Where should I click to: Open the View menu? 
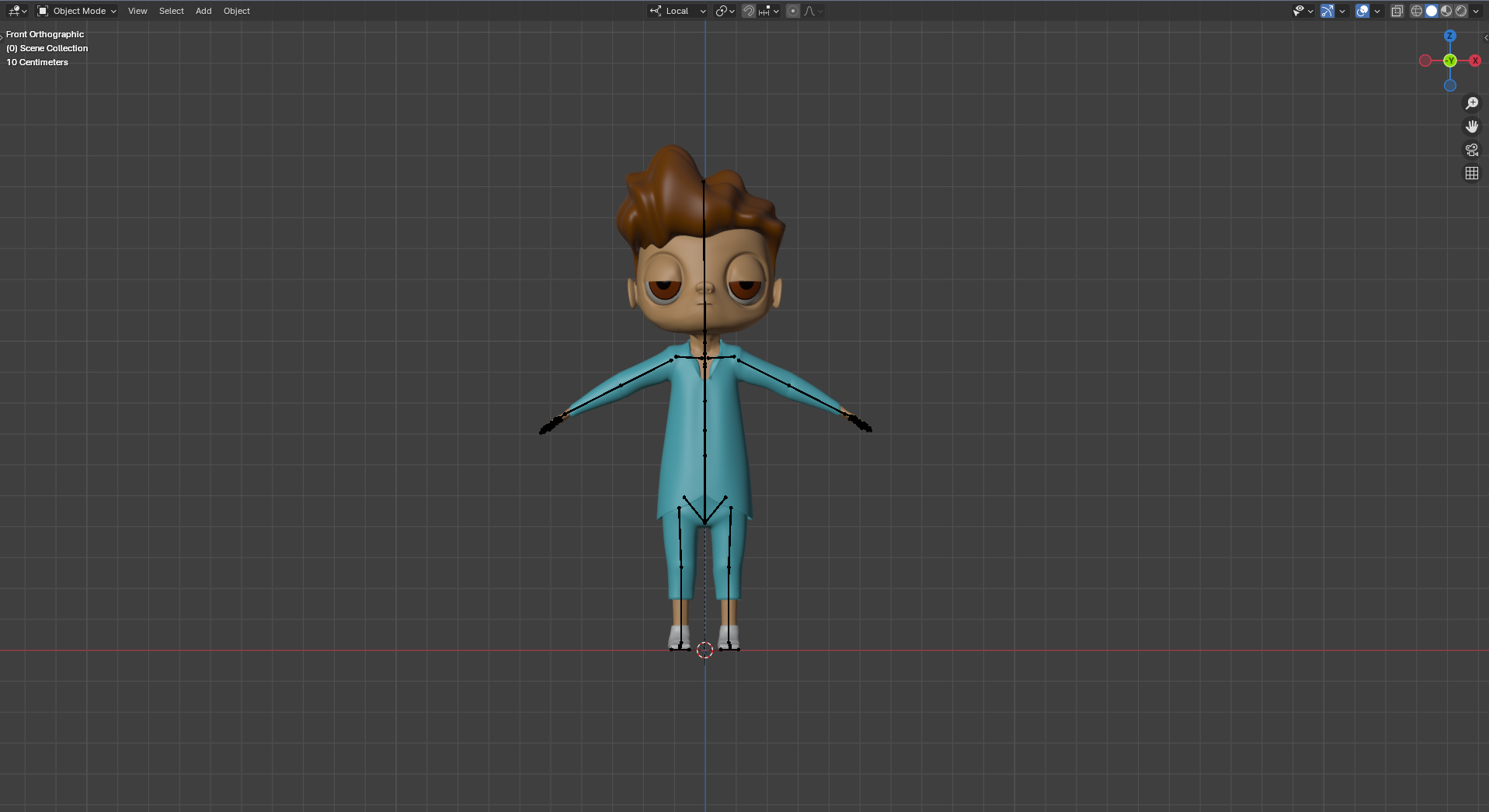(137, 11)
